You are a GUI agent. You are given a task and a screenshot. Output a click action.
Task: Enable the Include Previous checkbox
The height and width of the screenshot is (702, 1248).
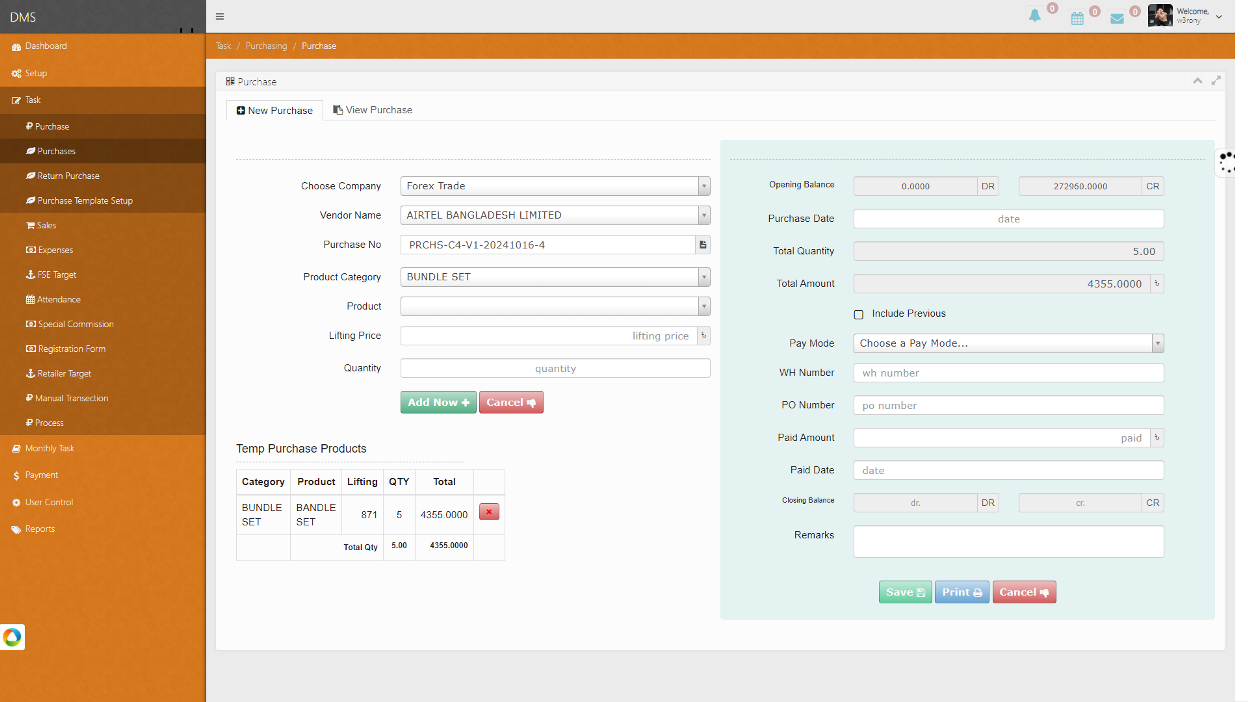click(x=858, y=314)
